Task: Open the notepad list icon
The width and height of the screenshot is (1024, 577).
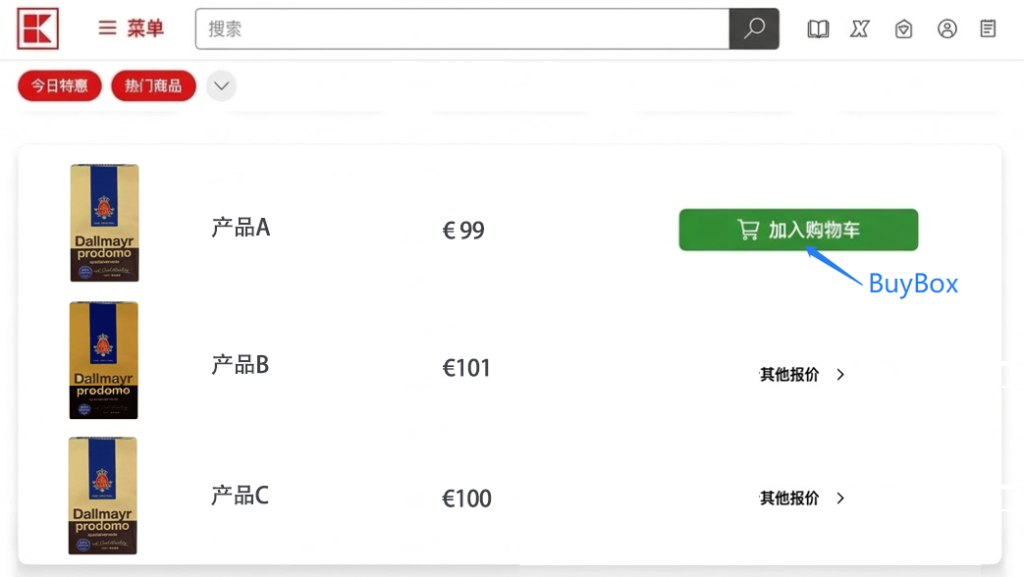Action: (988, 29)
